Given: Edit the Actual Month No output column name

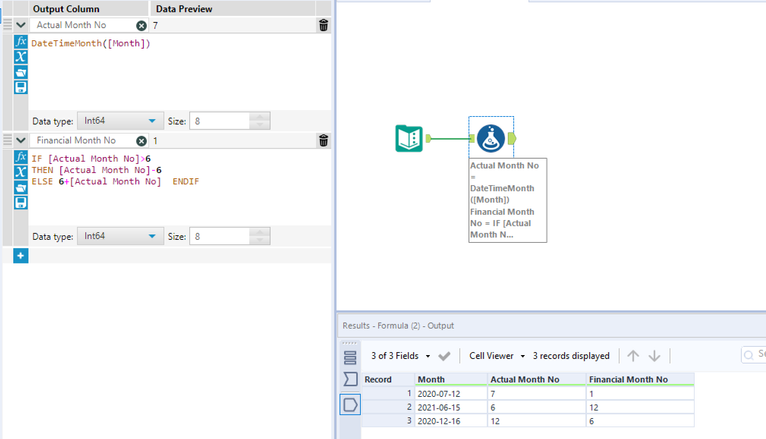Looking at the screenshot, I should (x=83, y=25).
